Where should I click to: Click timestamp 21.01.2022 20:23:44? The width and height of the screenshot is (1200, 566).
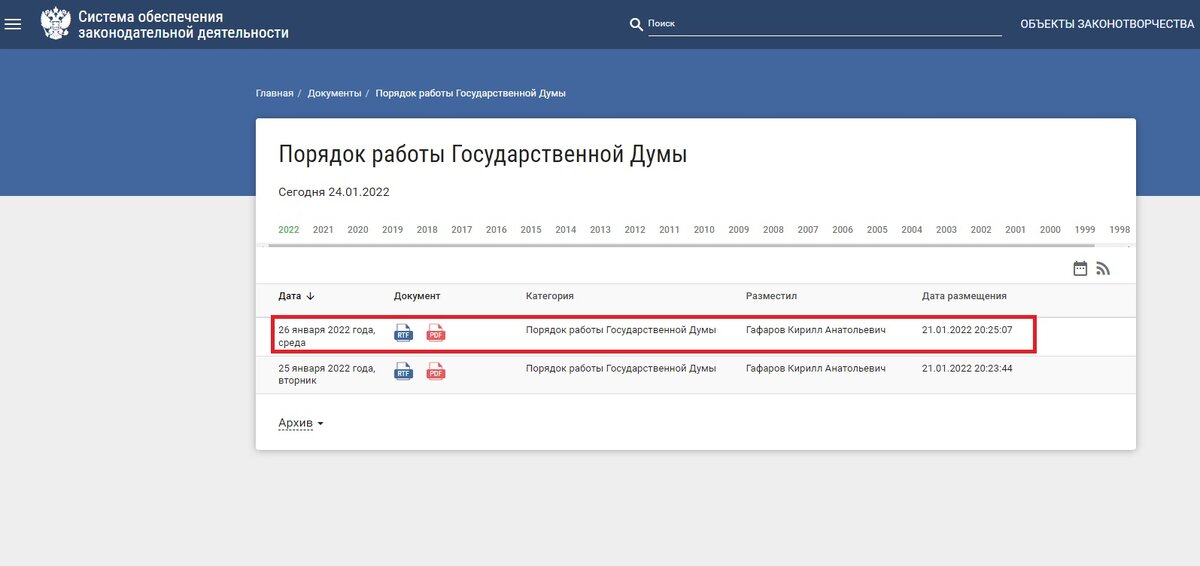point(967,368)
